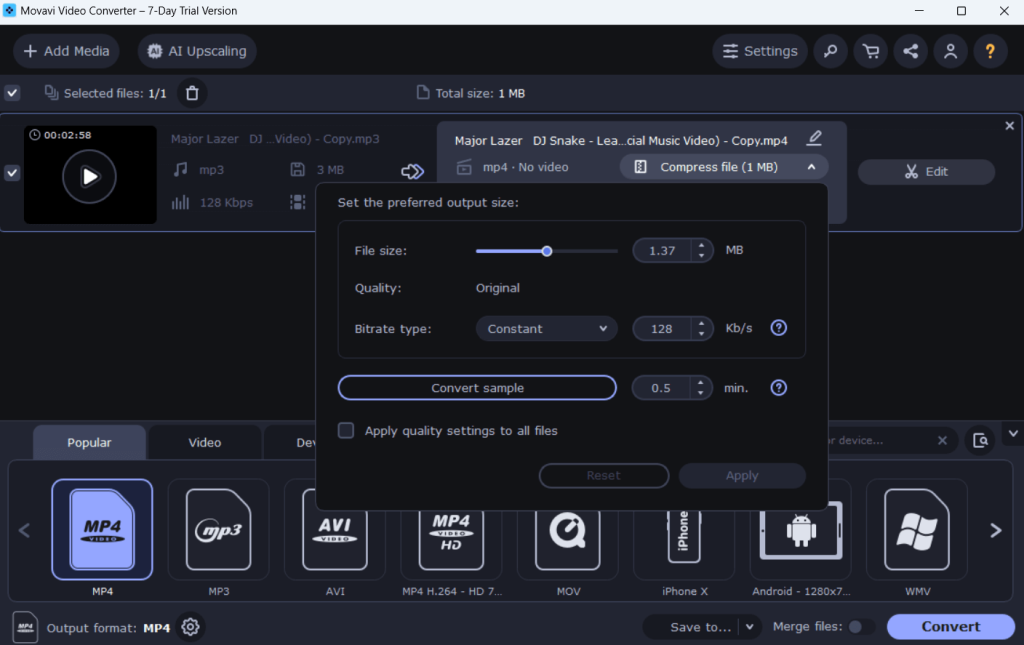Open output format gear settings

pos(190,627)
